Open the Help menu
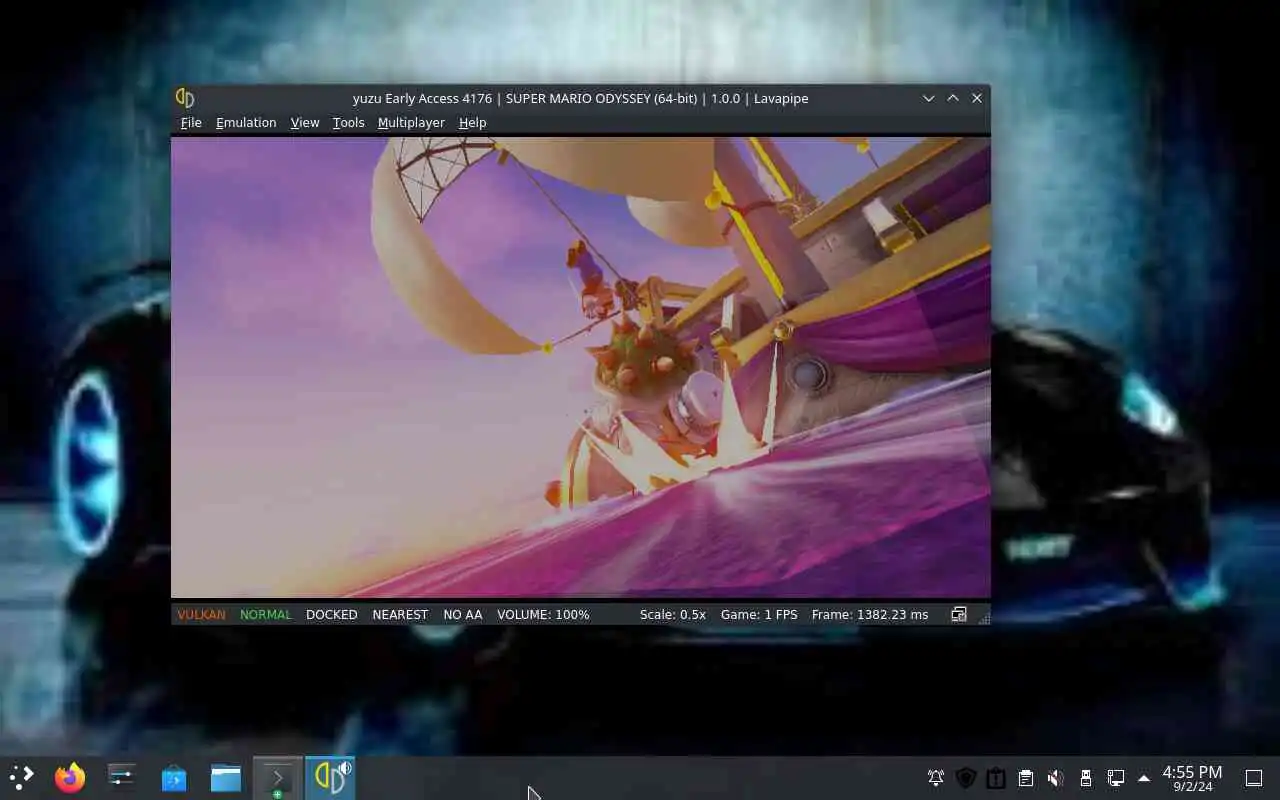This screenshot has height=800, width=1280. 472,122
